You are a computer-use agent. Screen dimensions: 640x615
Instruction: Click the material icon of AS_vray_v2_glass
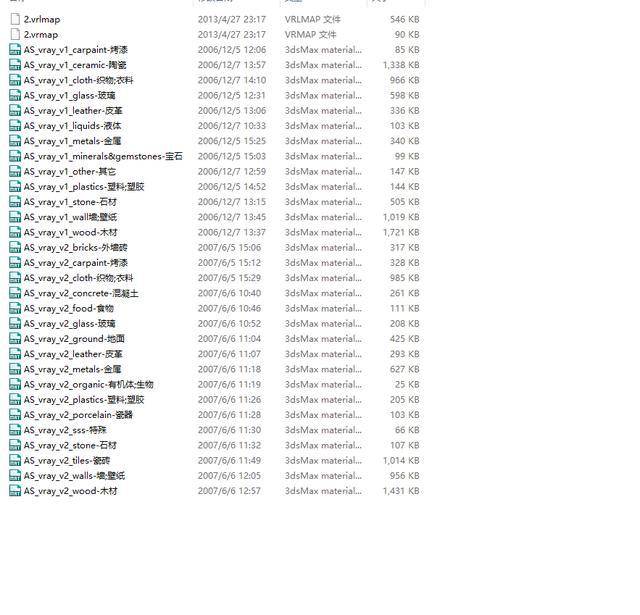tap(15, 324)
